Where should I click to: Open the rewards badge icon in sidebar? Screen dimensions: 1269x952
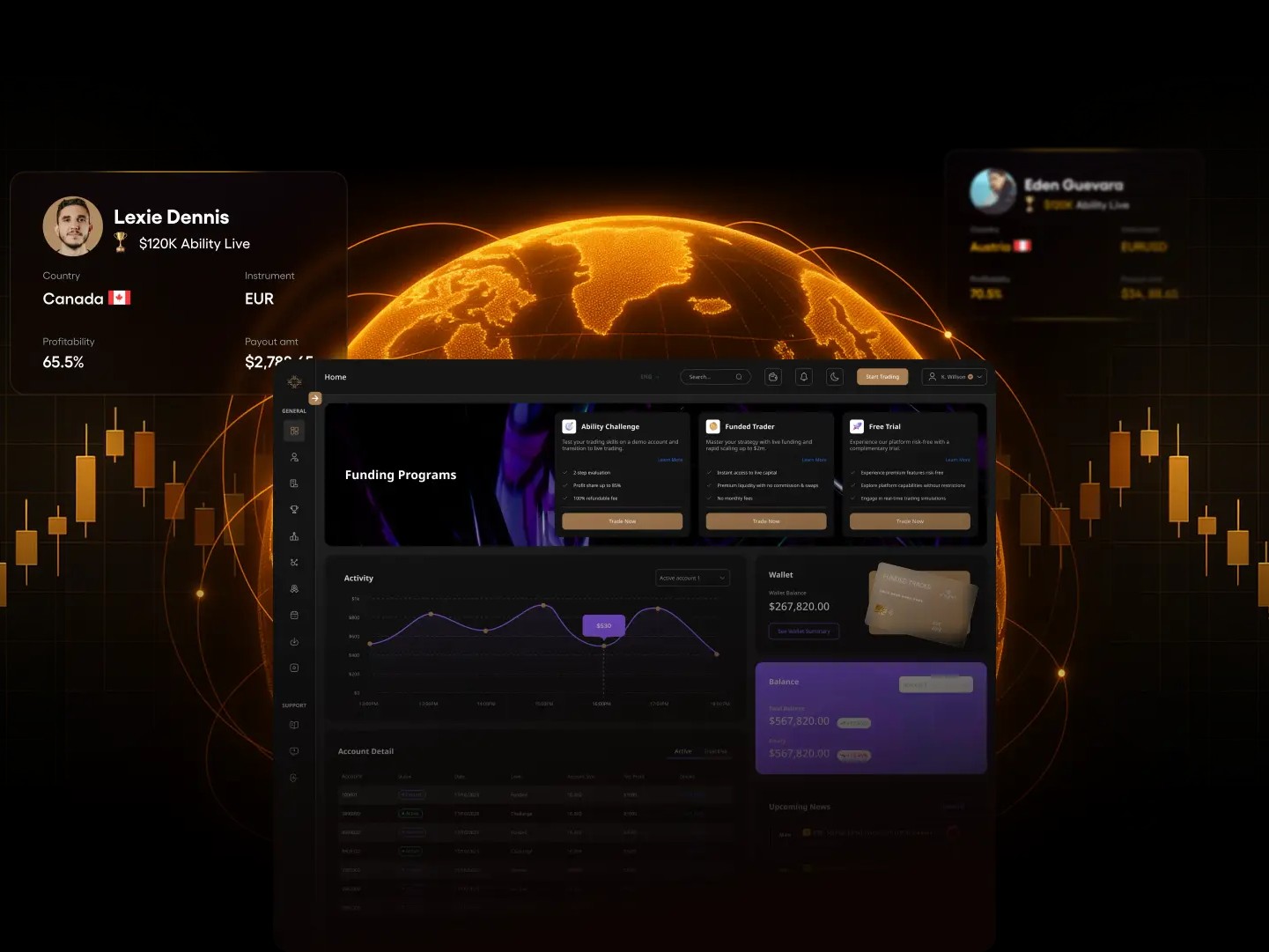[x=294, y=588]
